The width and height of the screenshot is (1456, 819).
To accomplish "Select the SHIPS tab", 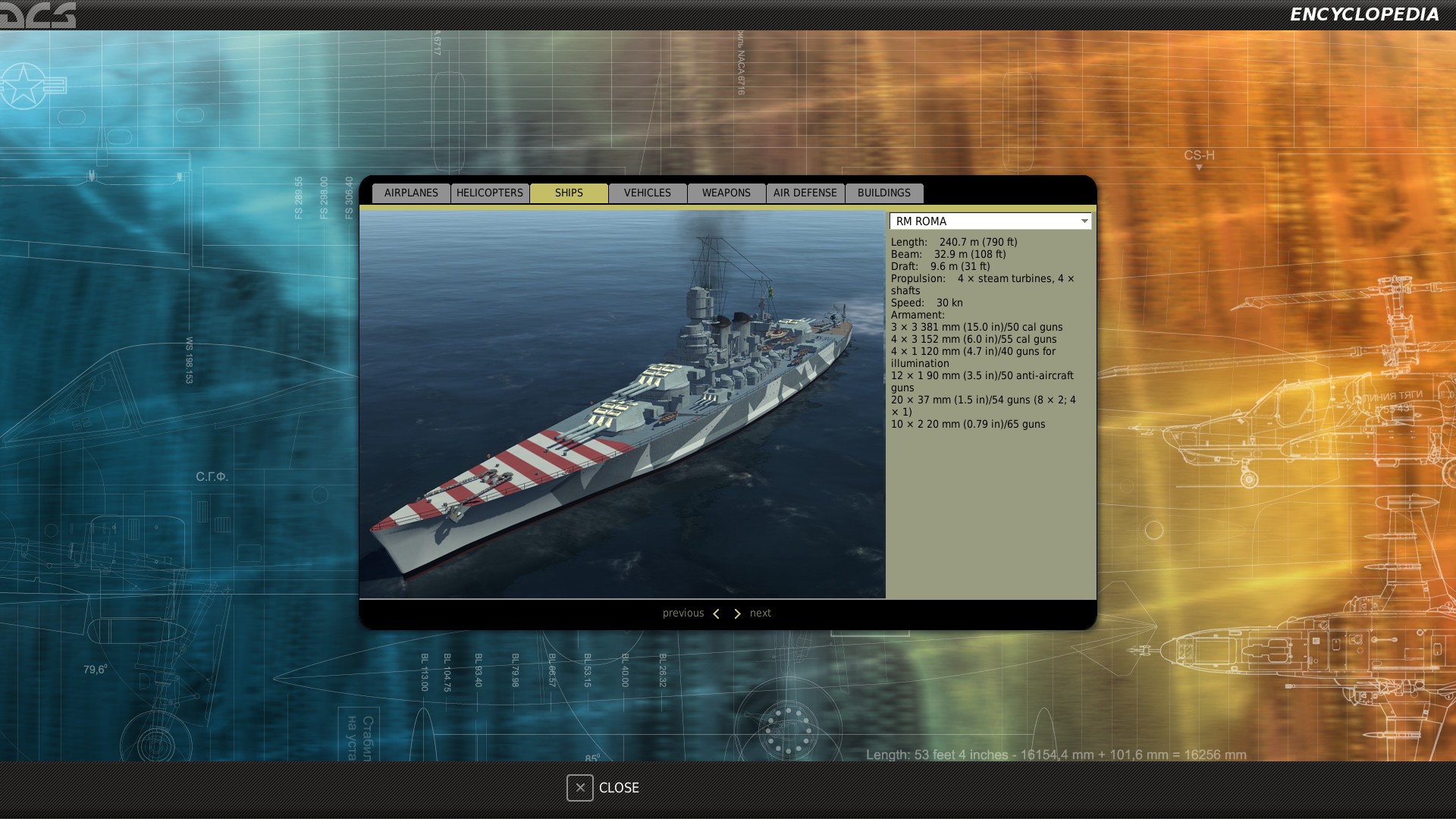I will coord(569,193).
